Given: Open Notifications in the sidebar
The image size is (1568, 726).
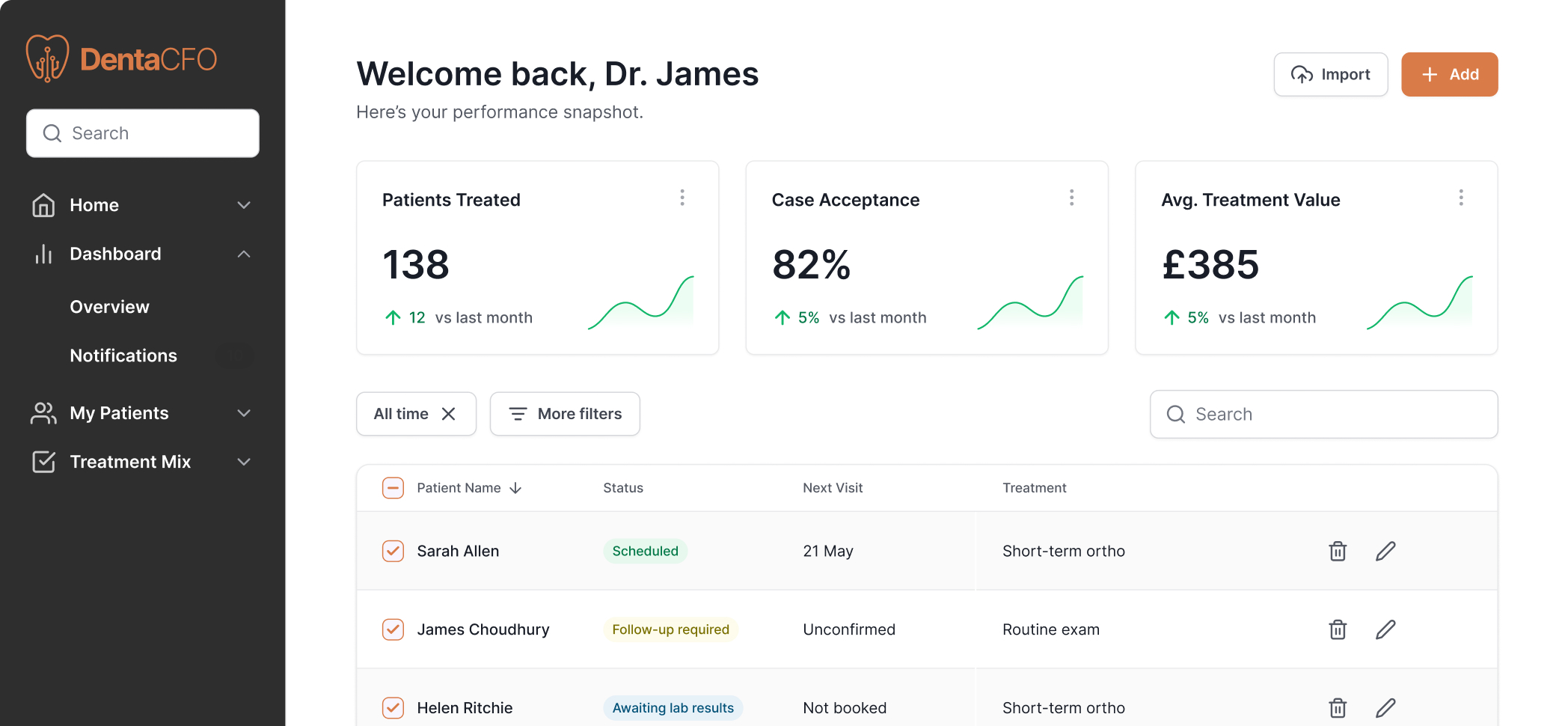Looking at the screenshot, I should pos(123,356).
